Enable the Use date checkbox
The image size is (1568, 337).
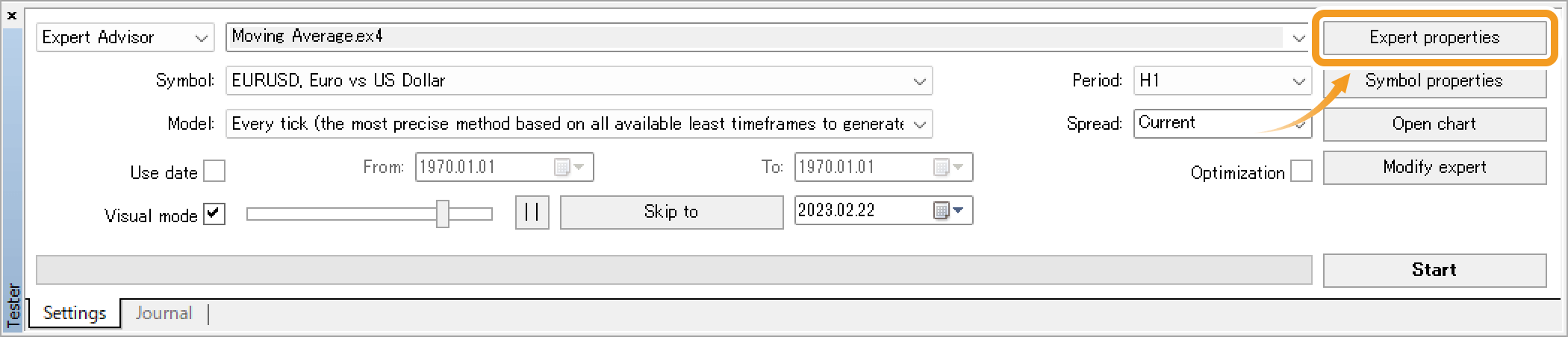(214, 171)
